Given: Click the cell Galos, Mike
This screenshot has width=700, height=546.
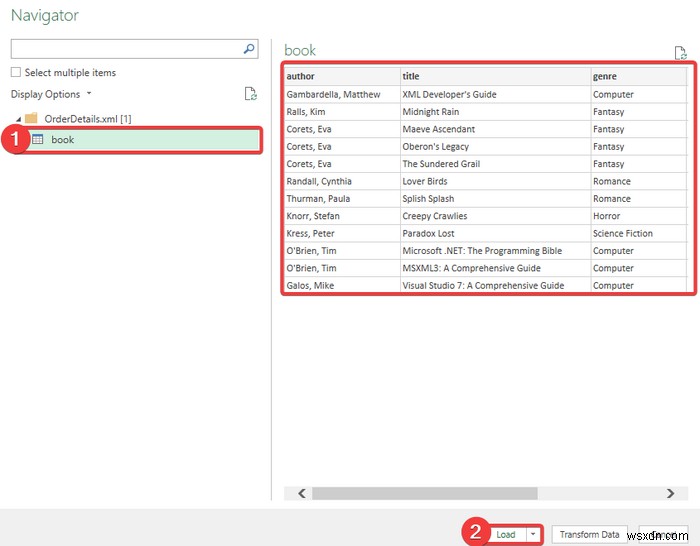Looking at the screenshot, I should coord(342,285).
